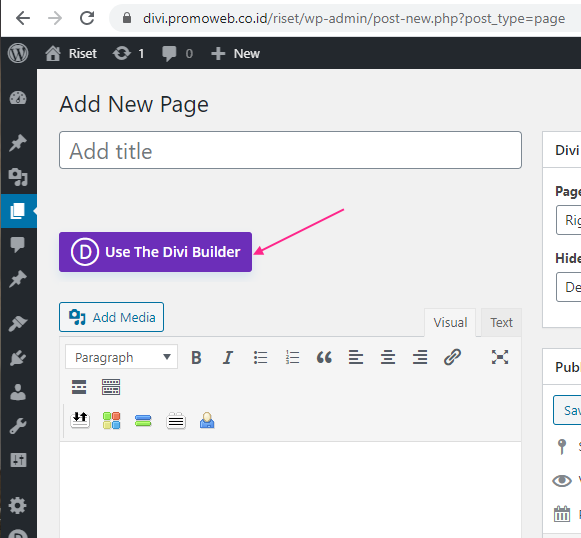Viewport: 581px width, 538px height.
Task: Click the address bar URL
Action: point(354,18)
